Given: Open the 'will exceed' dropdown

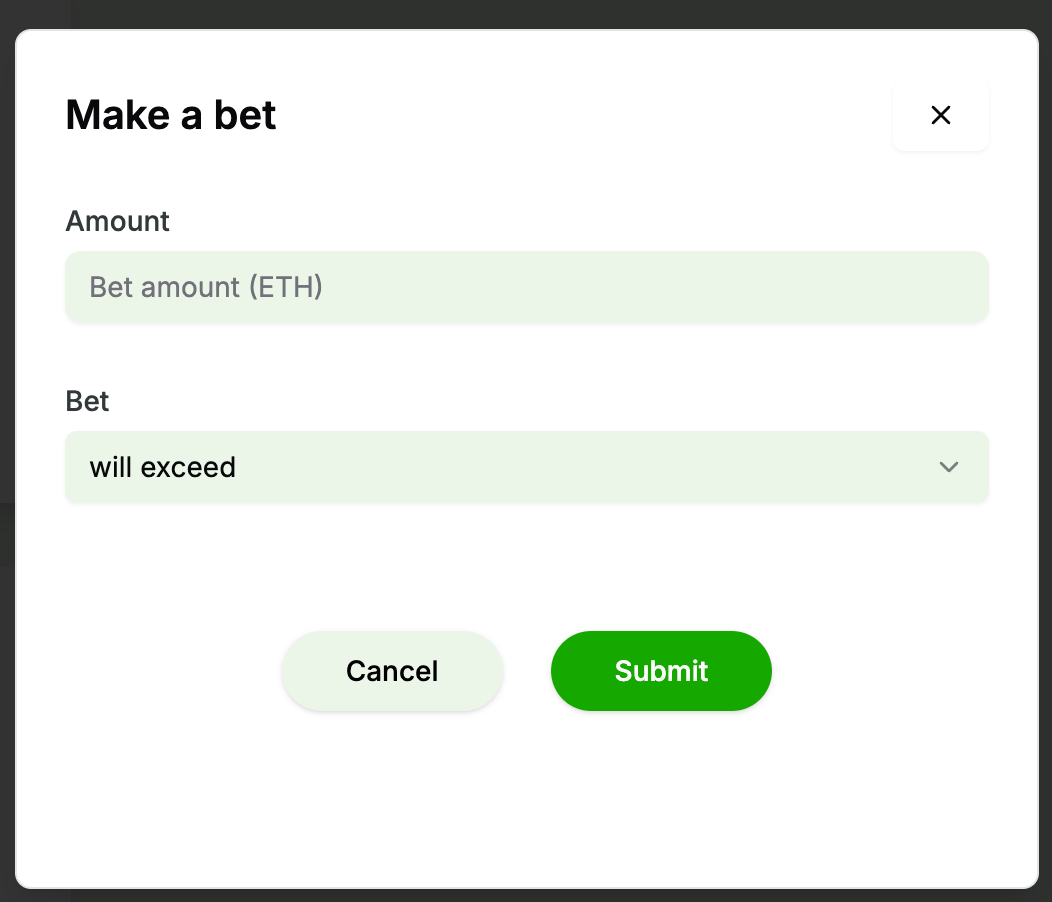Looking at the screenshot, I should click(527, 466).
